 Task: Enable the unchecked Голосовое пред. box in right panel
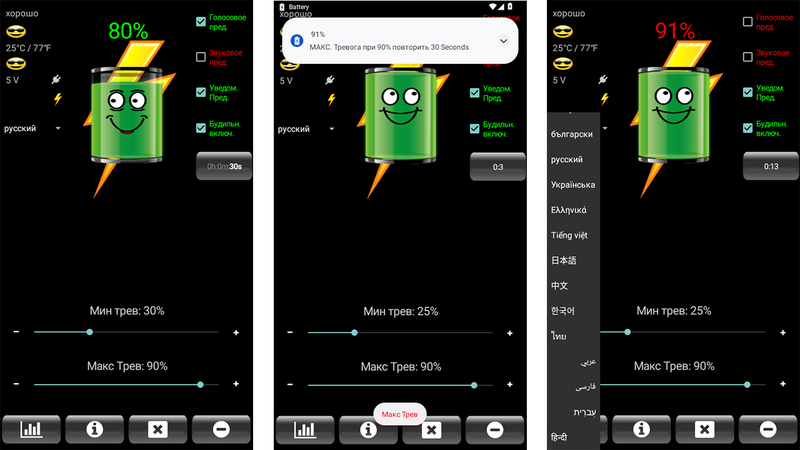[x=747, y=21]
